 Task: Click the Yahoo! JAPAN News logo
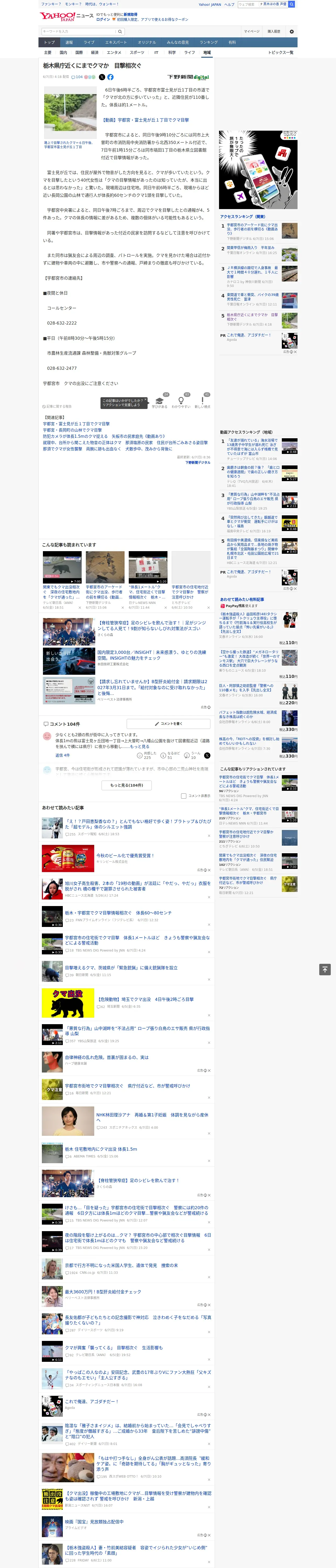click(66, 16)
